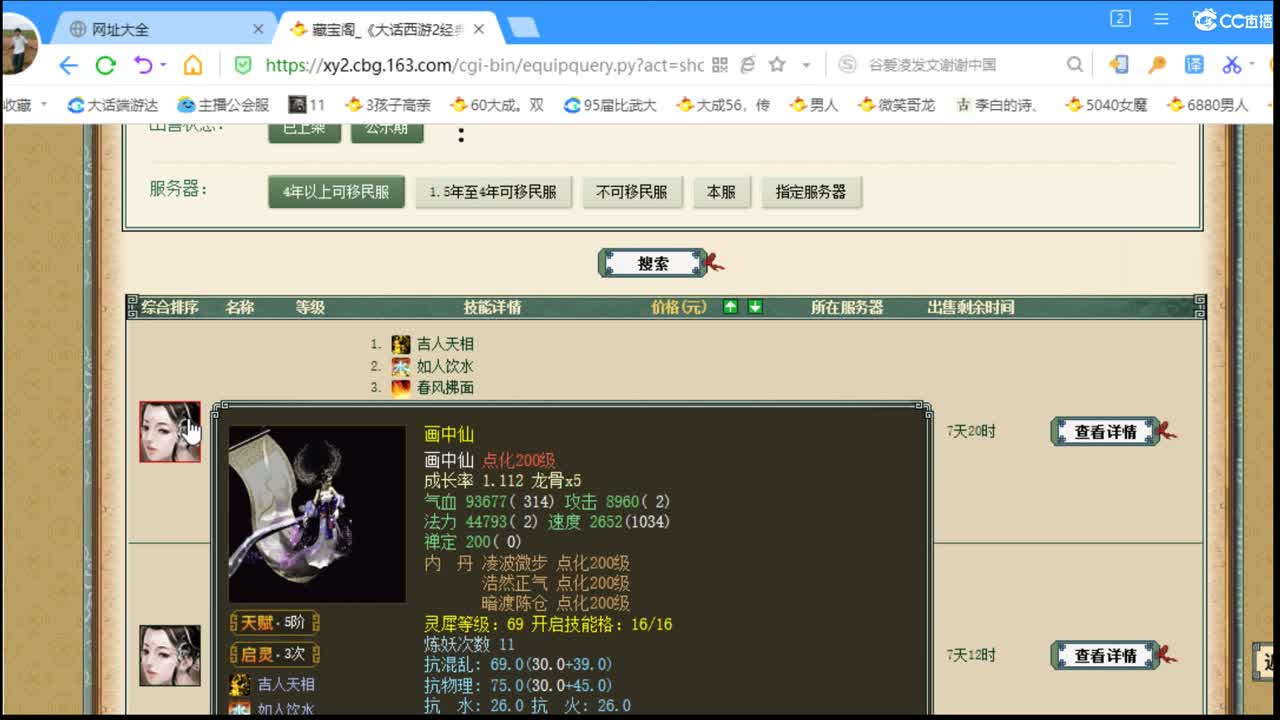Viewport: 1280px width, 720px height.
Task: Open the browser hamburger menu
Action: click(x=1161, y=19)
